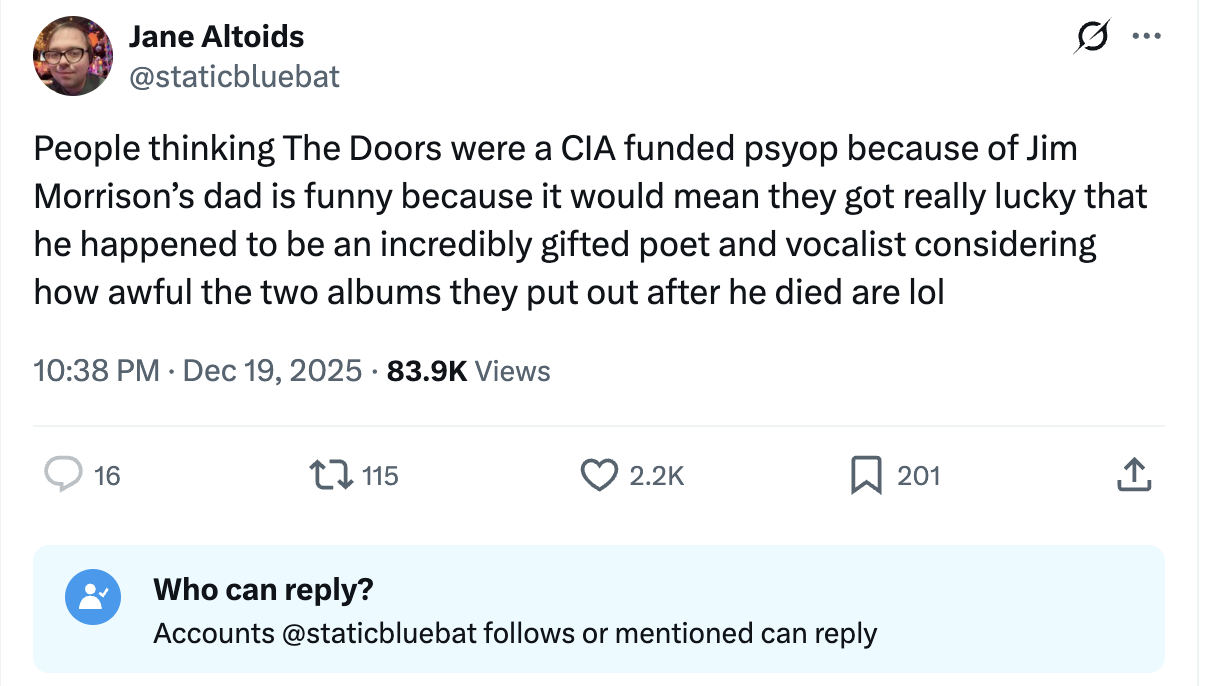The image size is (1210, 686).
Task: Open the 83.9K Views analytics link
Action: coord(468,371)
